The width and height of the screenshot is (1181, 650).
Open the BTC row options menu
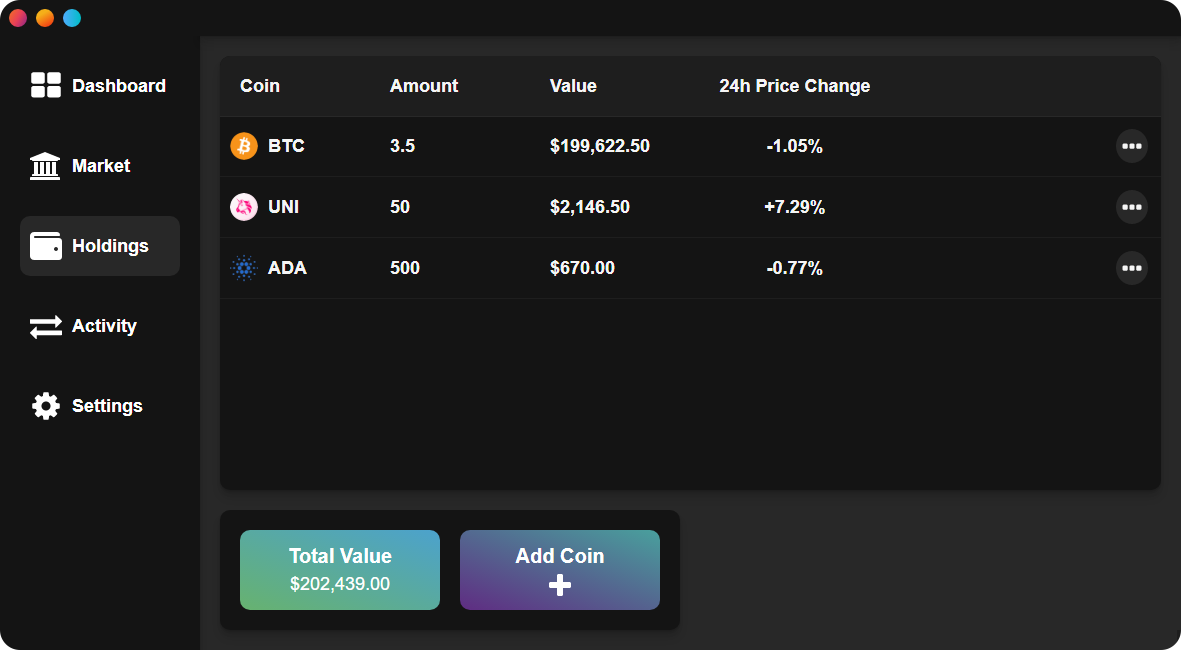[x=1132, y=146]
